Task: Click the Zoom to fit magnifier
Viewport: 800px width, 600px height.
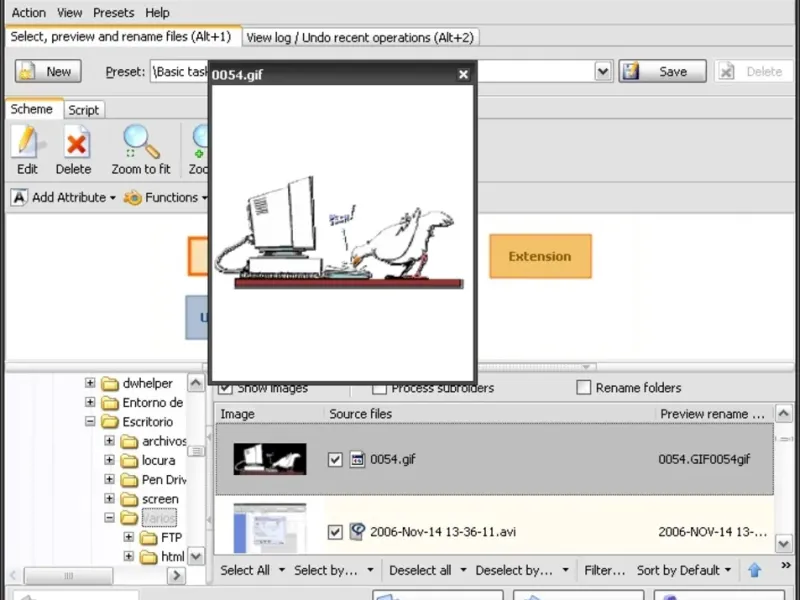Action: 141,141
